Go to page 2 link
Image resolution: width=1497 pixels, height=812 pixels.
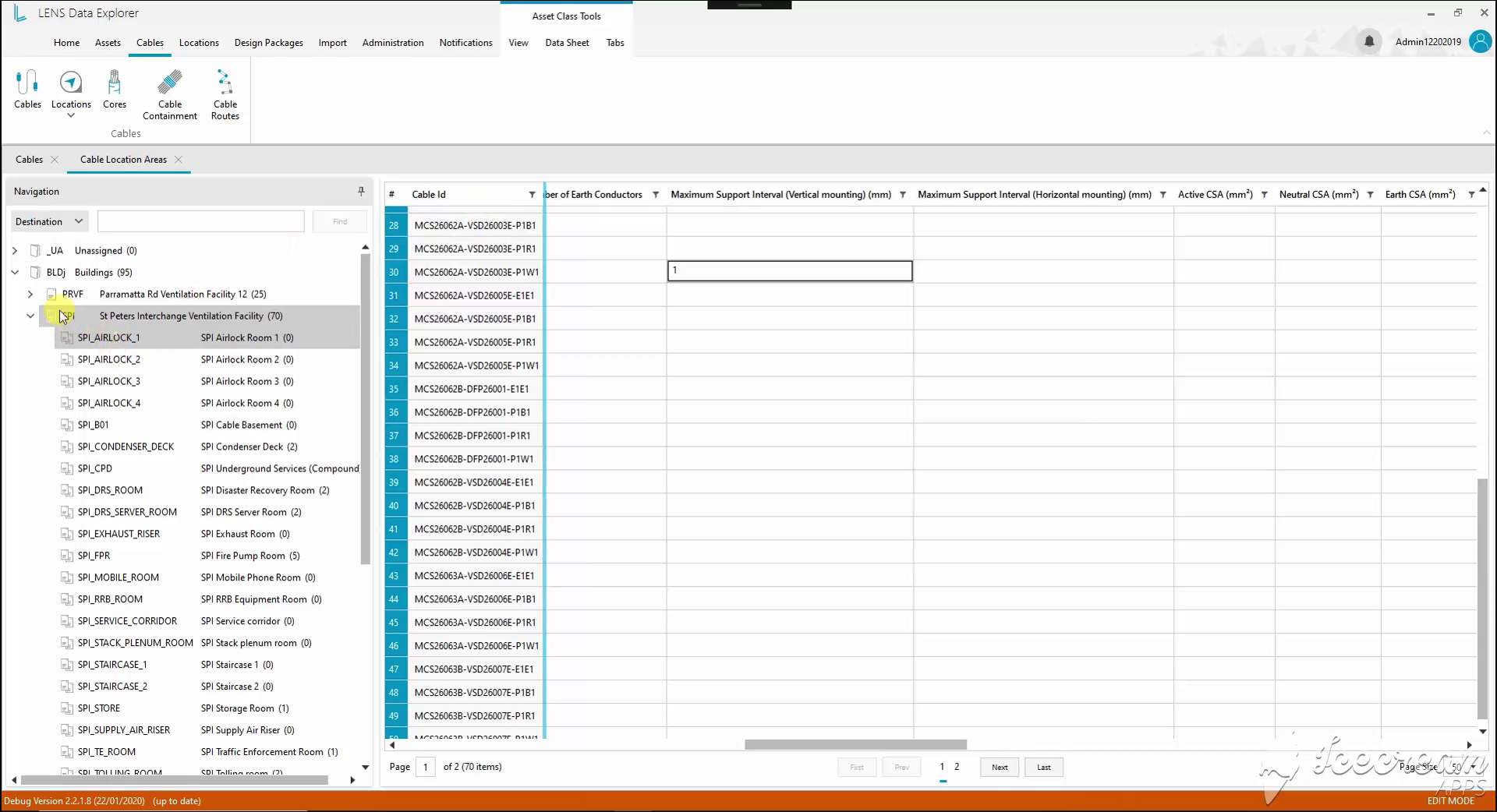click(957, 767)
